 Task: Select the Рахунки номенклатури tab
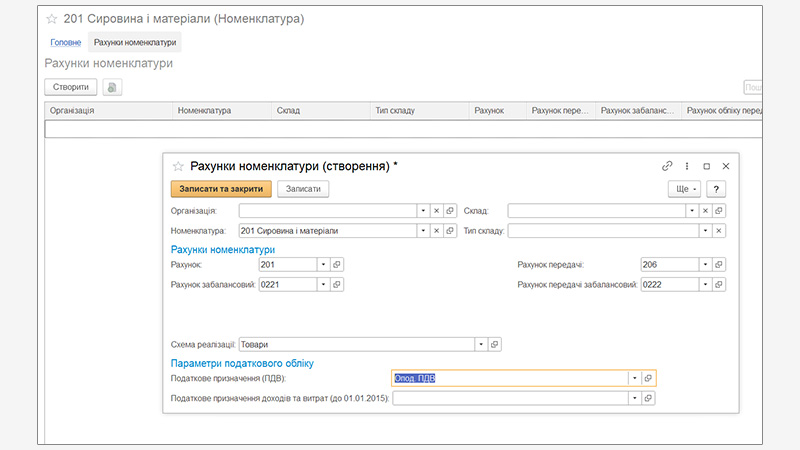(x=135, y=42)
